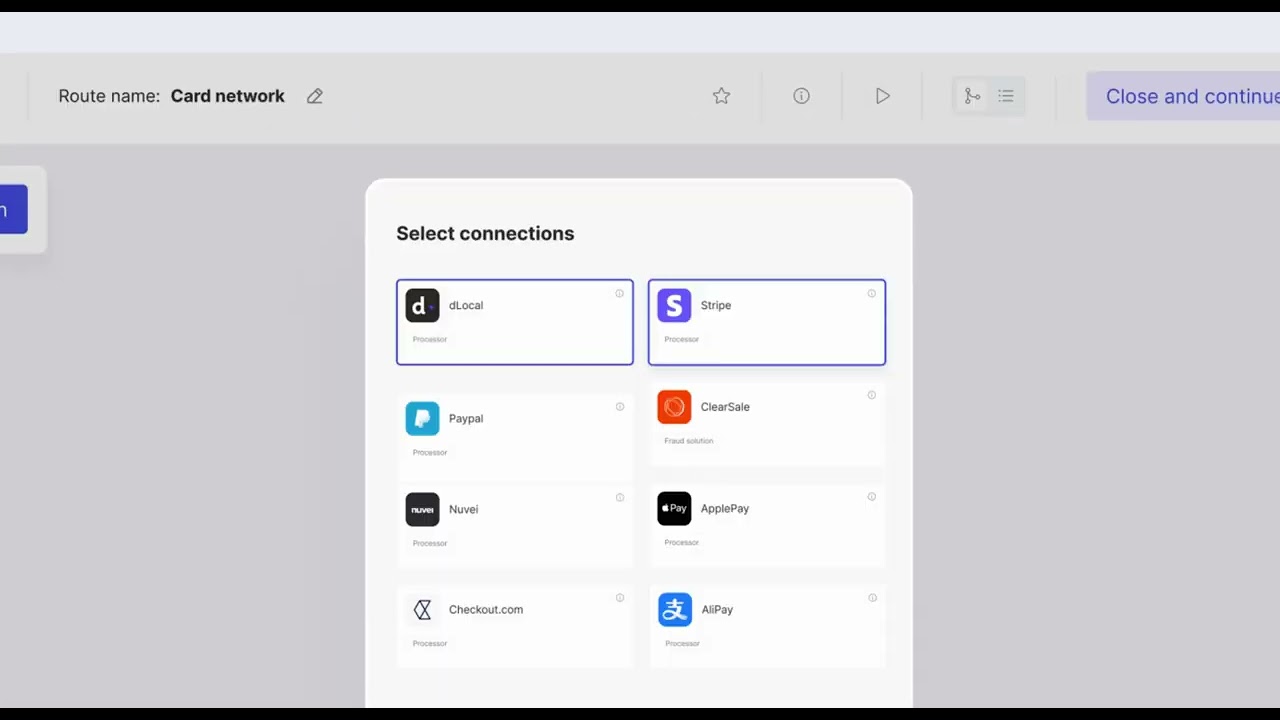Open info icon on ClearSale card
The height and width of the screenshot is (720, 1280).
872,395
